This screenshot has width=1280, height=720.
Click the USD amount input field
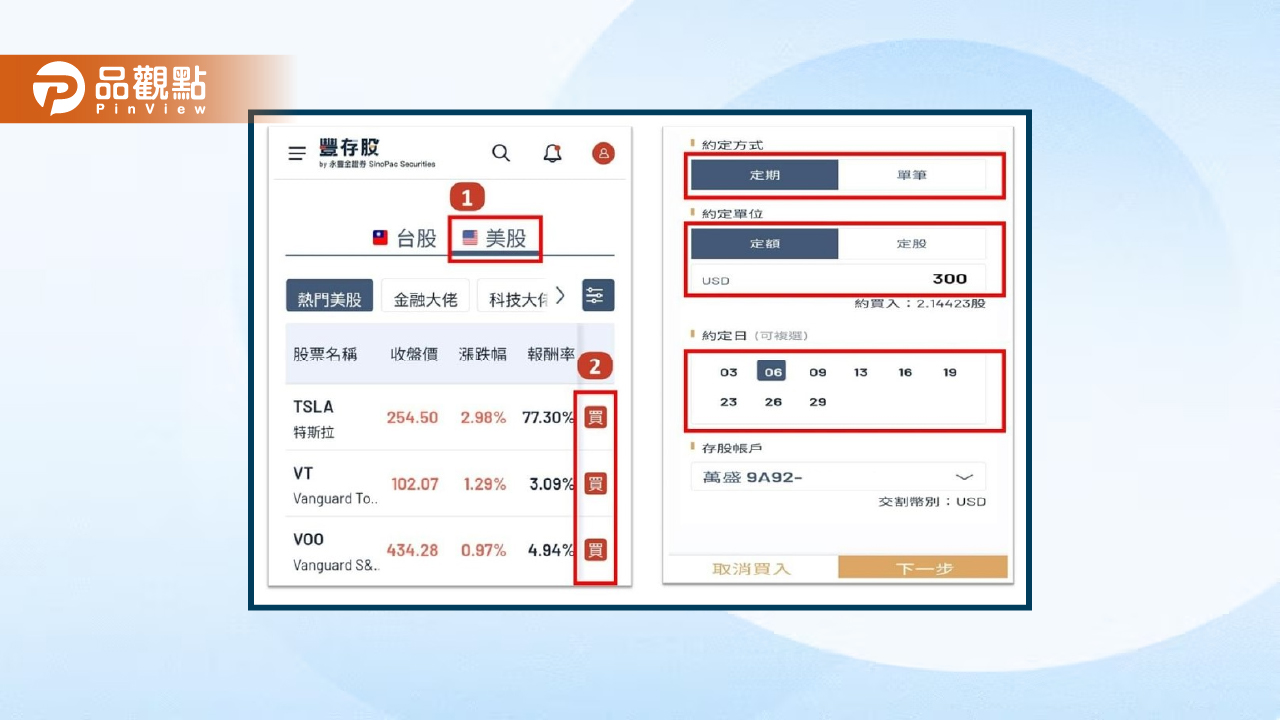tap(838, 280)
